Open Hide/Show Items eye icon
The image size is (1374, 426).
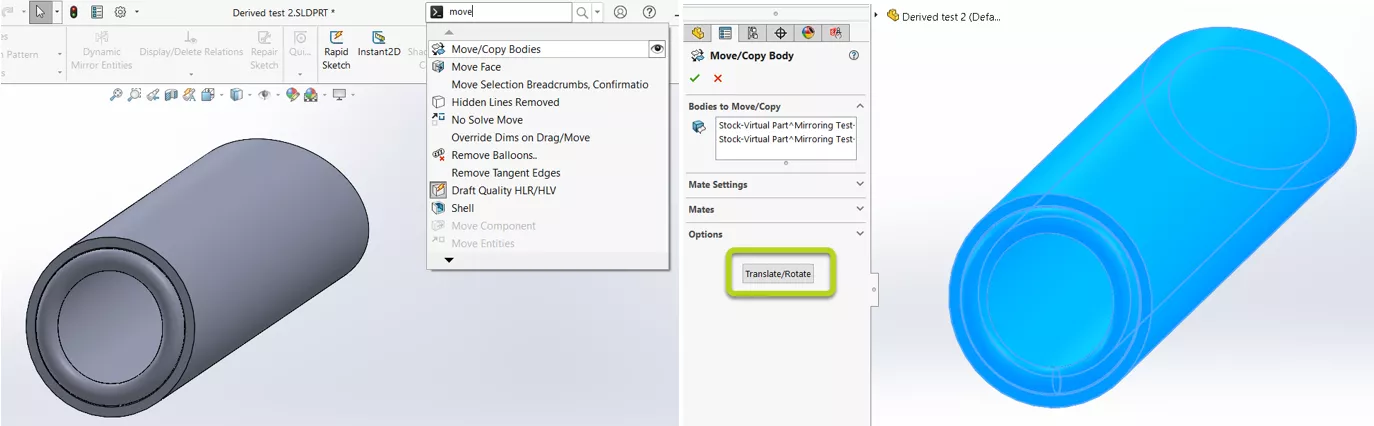click(x=264, y=95)
